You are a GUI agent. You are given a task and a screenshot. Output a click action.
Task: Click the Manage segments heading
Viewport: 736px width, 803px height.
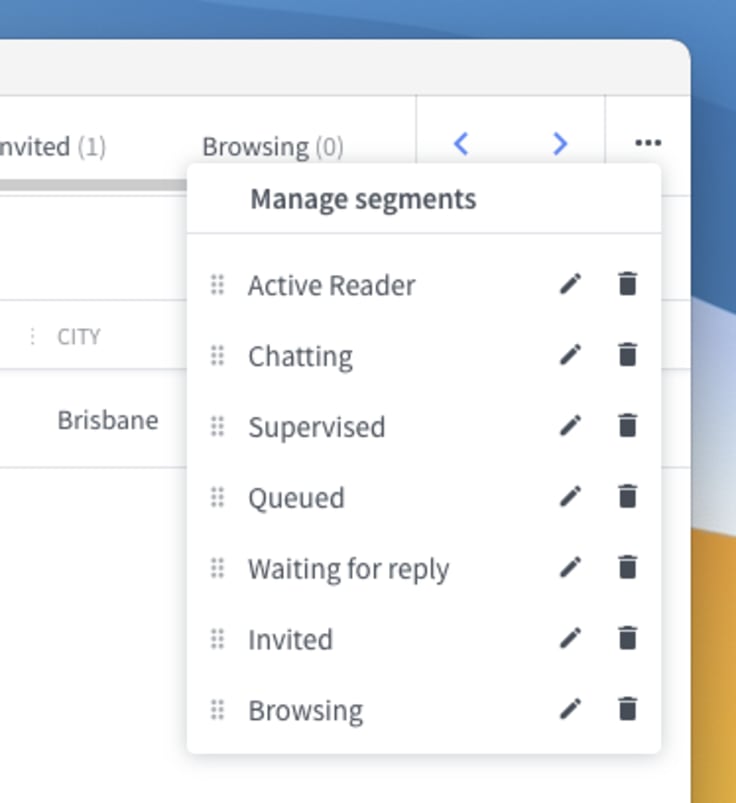(363, 199)
